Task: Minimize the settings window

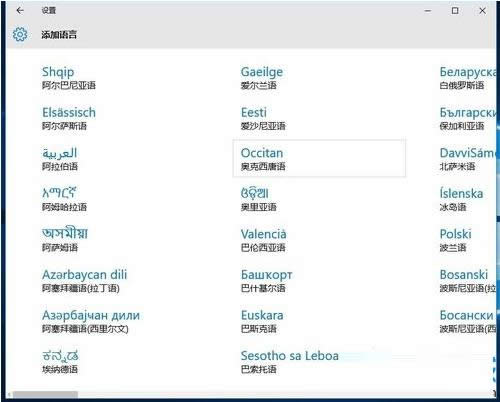Action: click(428, 11)
